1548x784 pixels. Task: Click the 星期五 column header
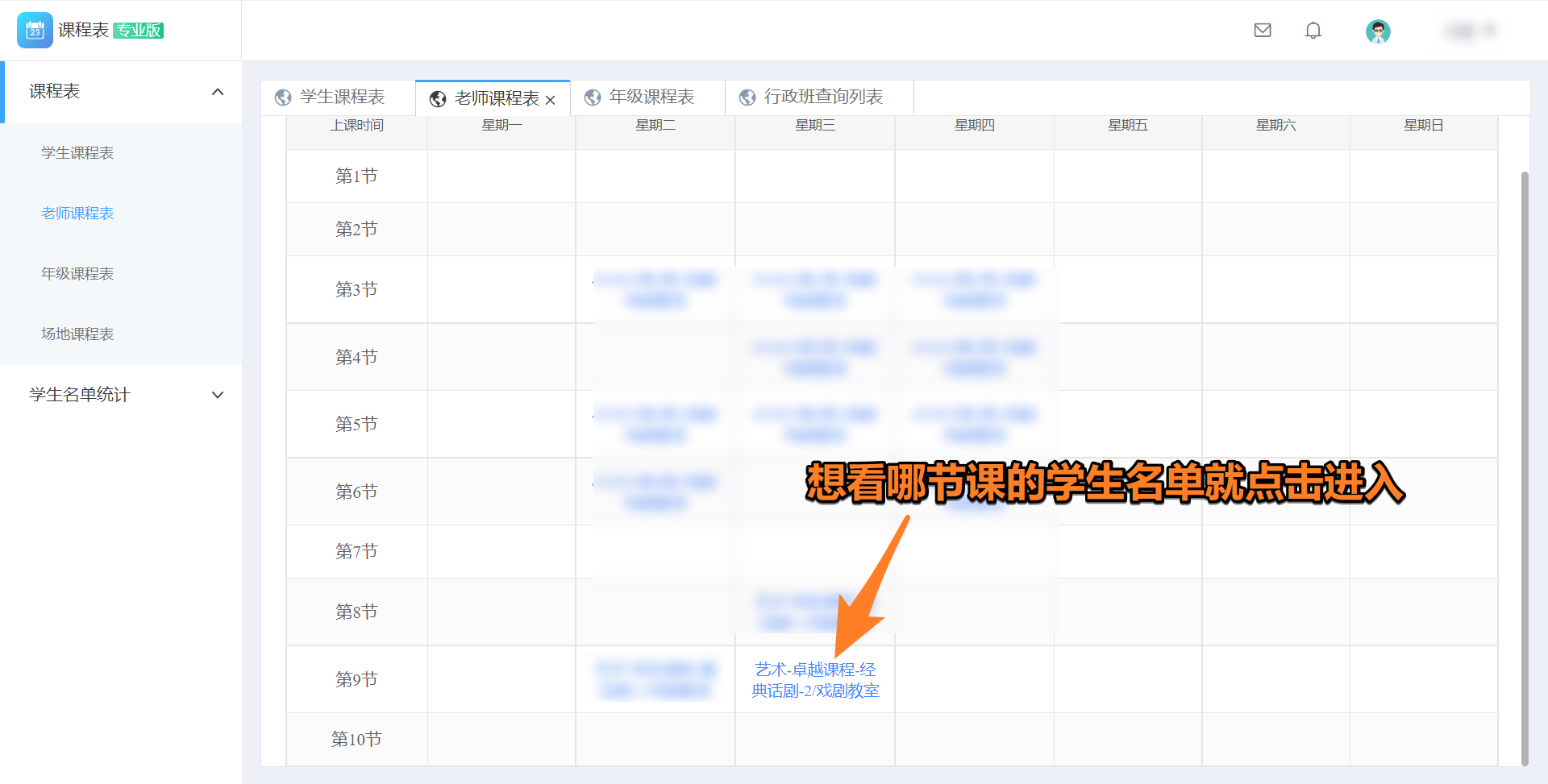click(x=1128, y=126)
